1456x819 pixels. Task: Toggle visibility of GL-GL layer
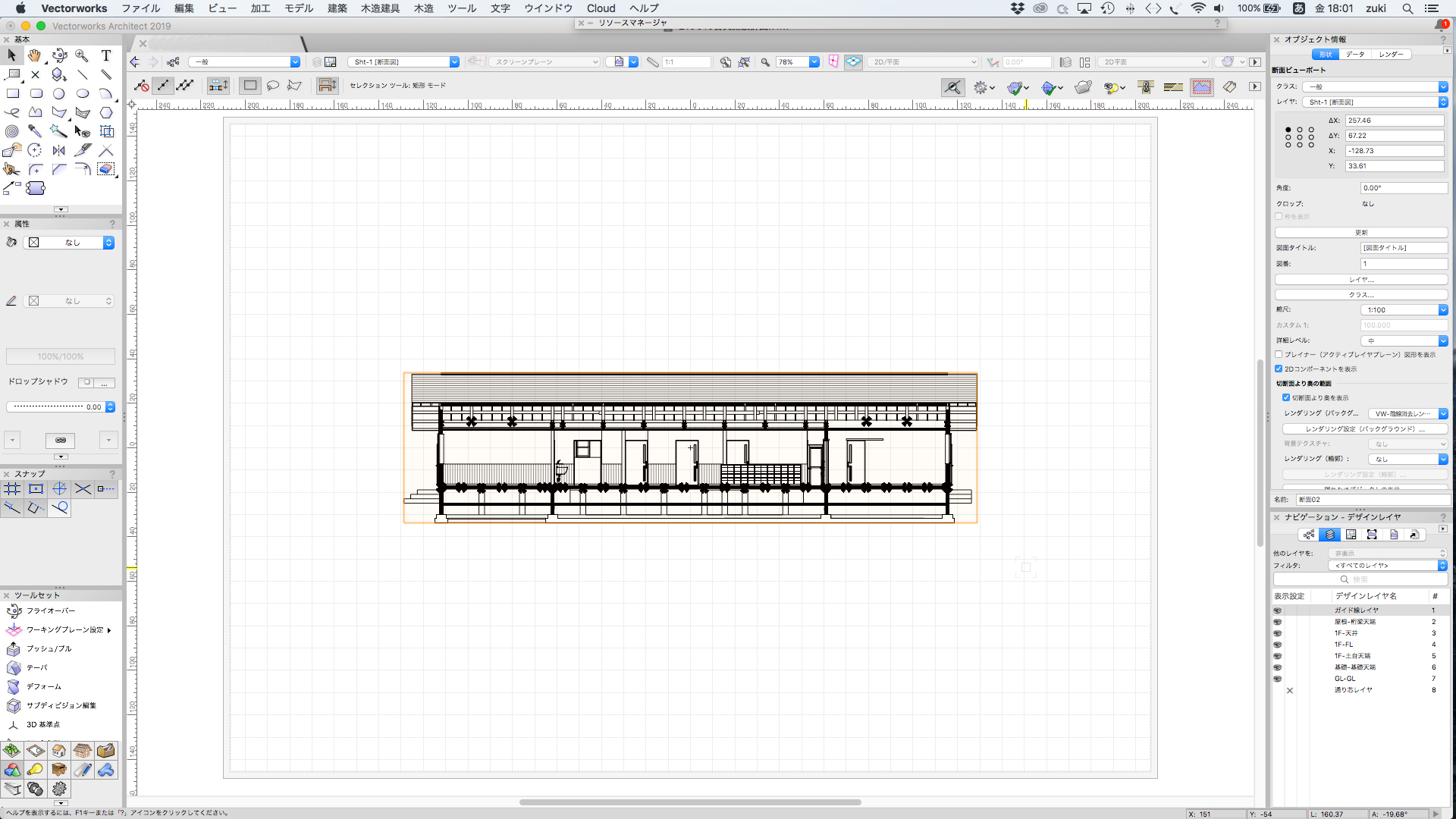point(1277,679)
